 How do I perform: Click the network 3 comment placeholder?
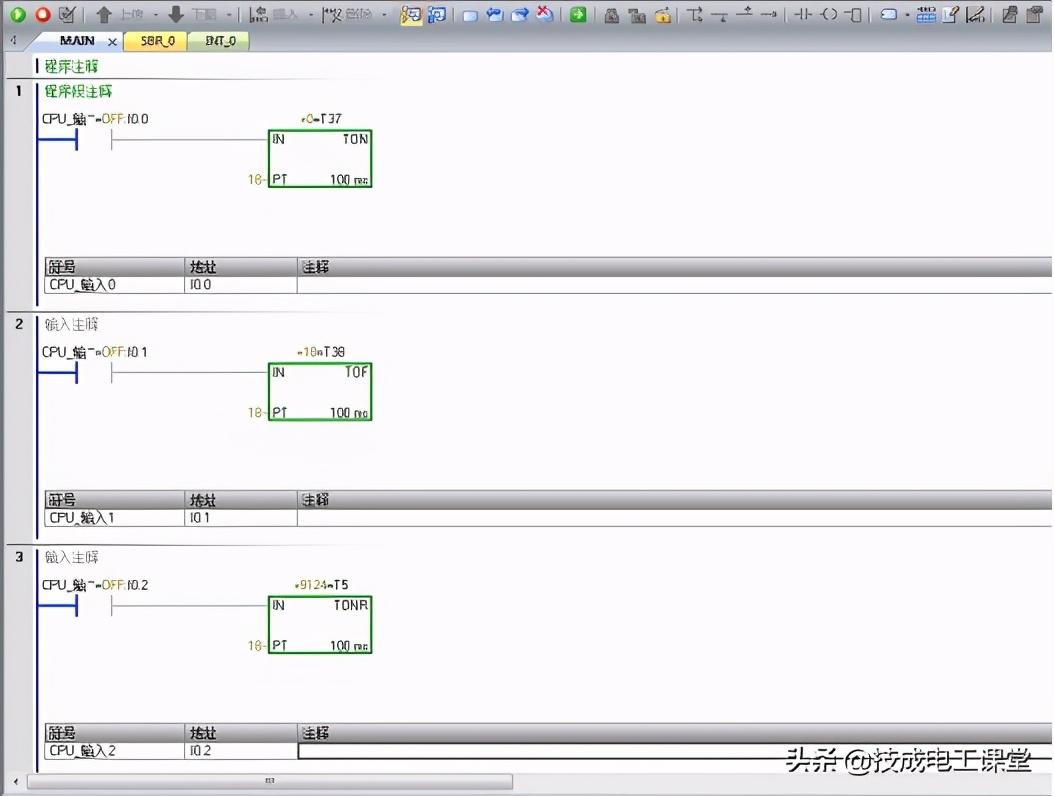coord(71,557)
